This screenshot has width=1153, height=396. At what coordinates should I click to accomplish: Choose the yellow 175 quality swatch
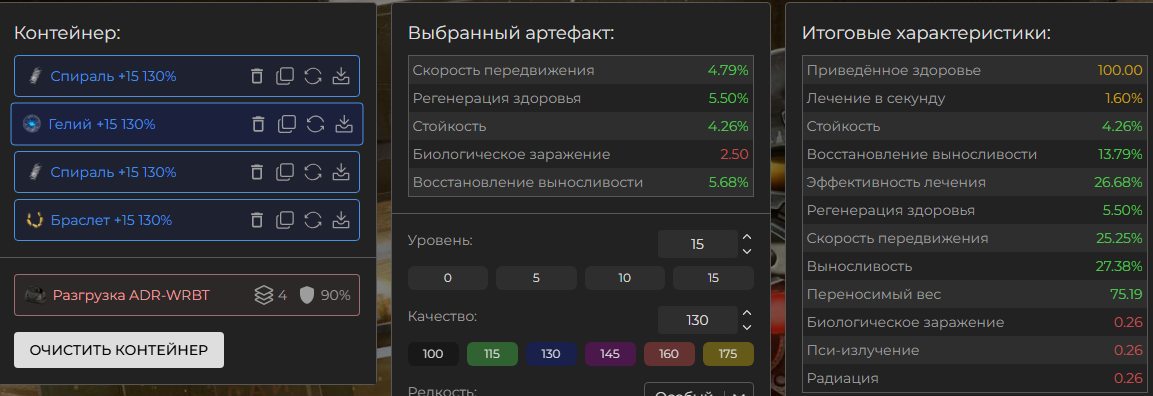coord(728,354)
